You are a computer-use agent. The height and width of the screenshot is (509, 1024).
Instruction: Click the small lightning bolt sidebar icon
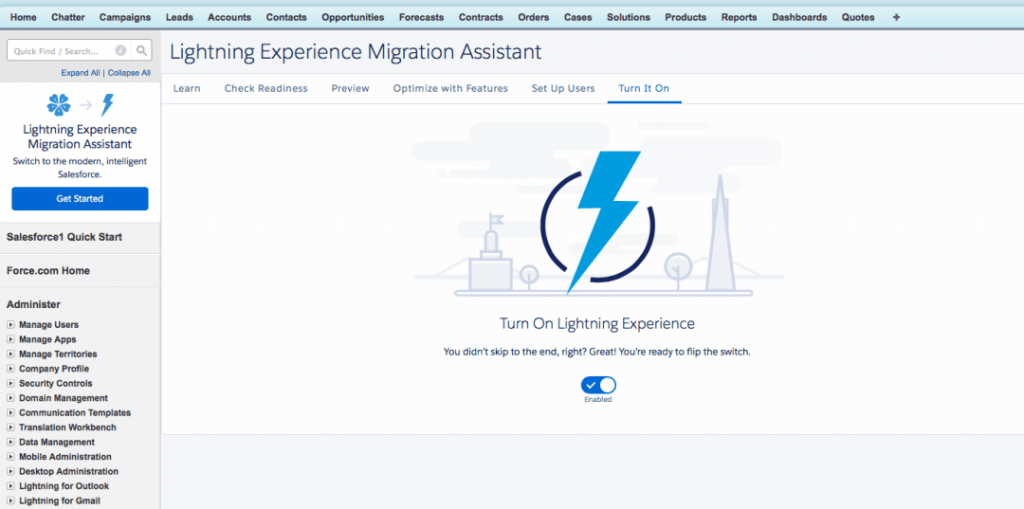tap(107, 105)
